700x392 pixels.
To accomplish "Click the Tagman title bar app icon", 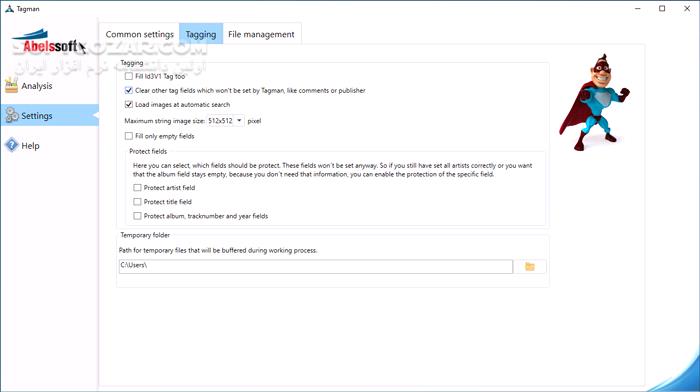I will tap(9, 8).
